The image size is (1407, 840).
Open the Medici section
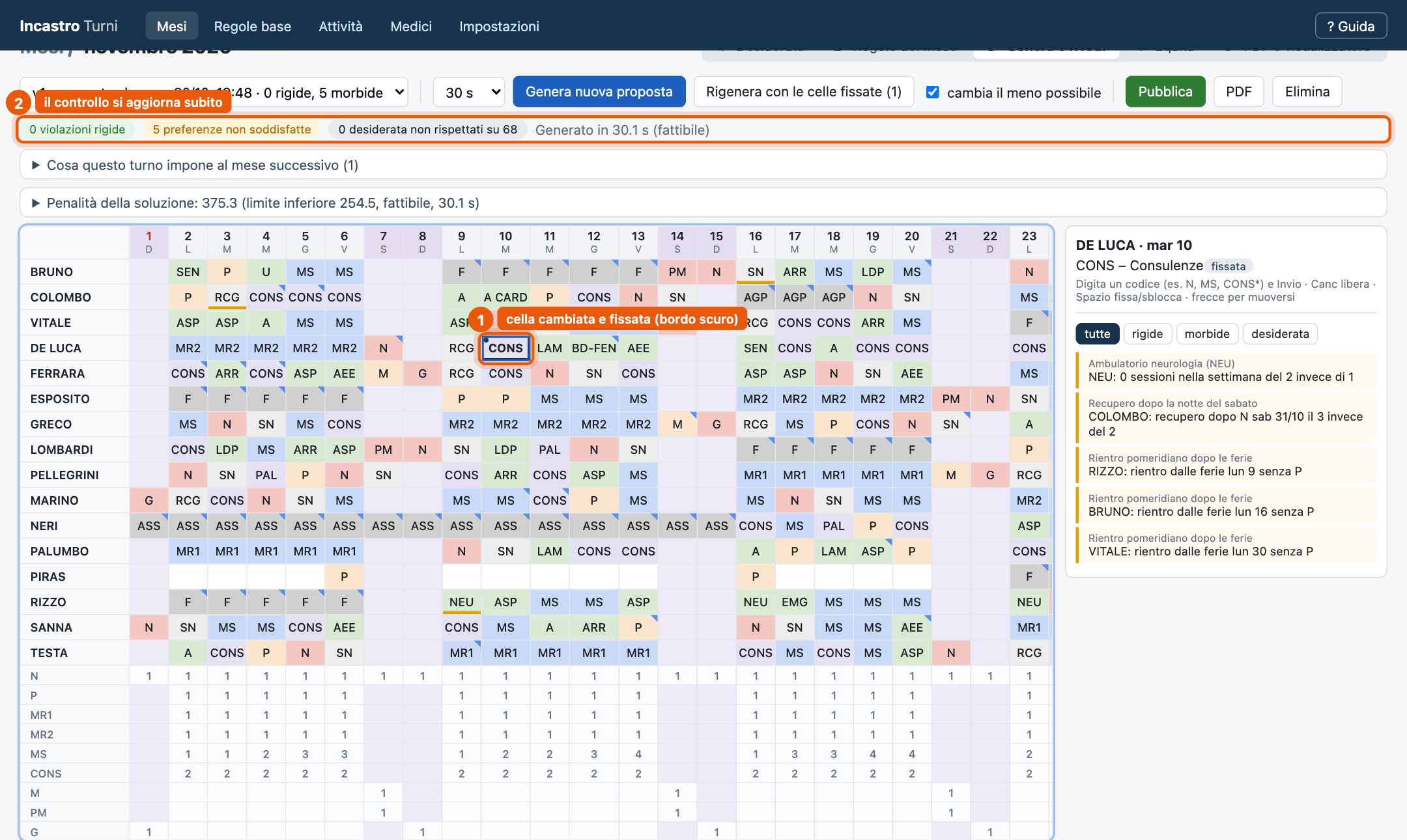[410, 26]
